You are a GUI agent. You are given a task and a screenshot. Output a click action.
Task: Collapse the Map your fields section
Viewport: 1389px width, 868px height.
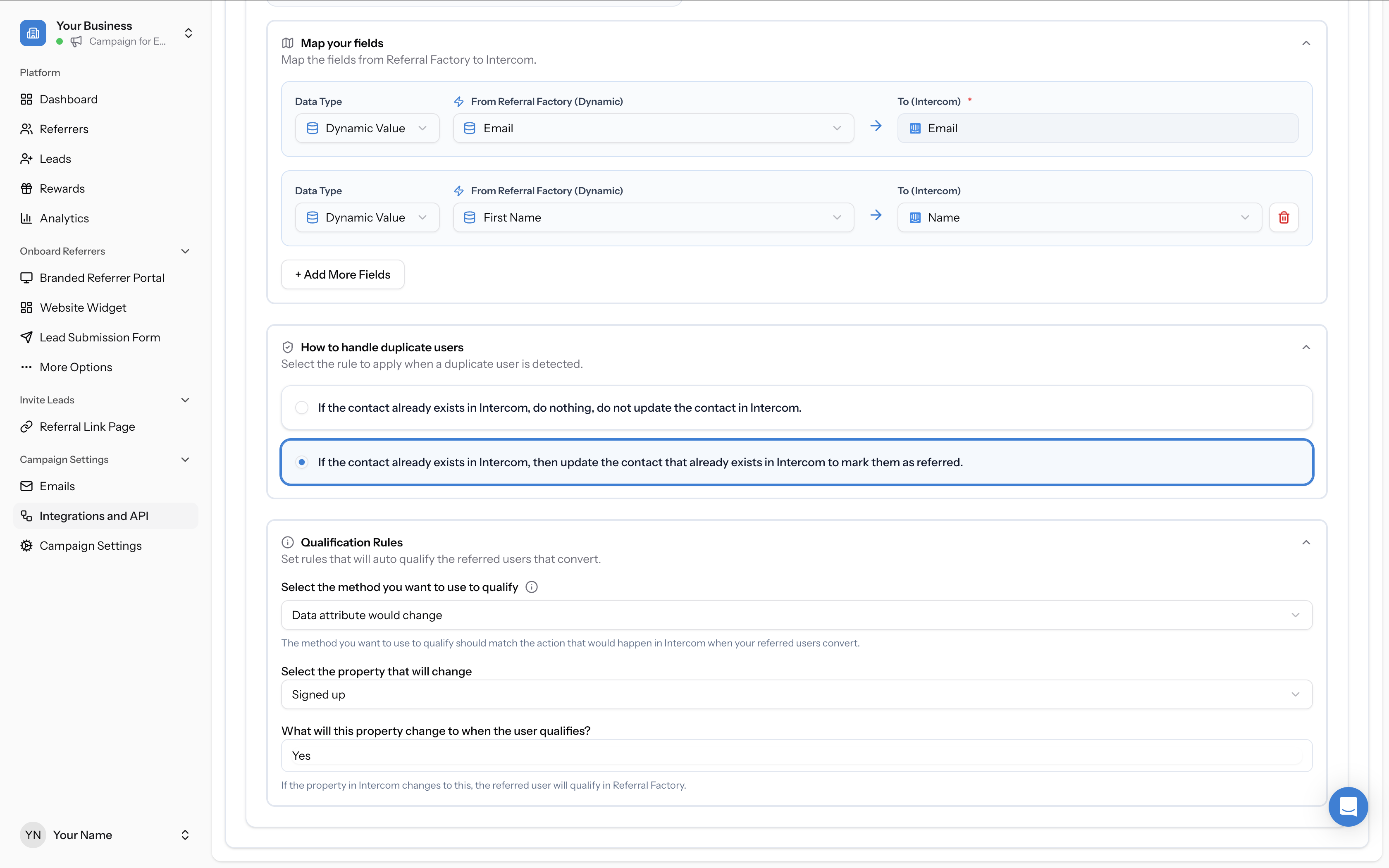click(x=1306, y=43)
